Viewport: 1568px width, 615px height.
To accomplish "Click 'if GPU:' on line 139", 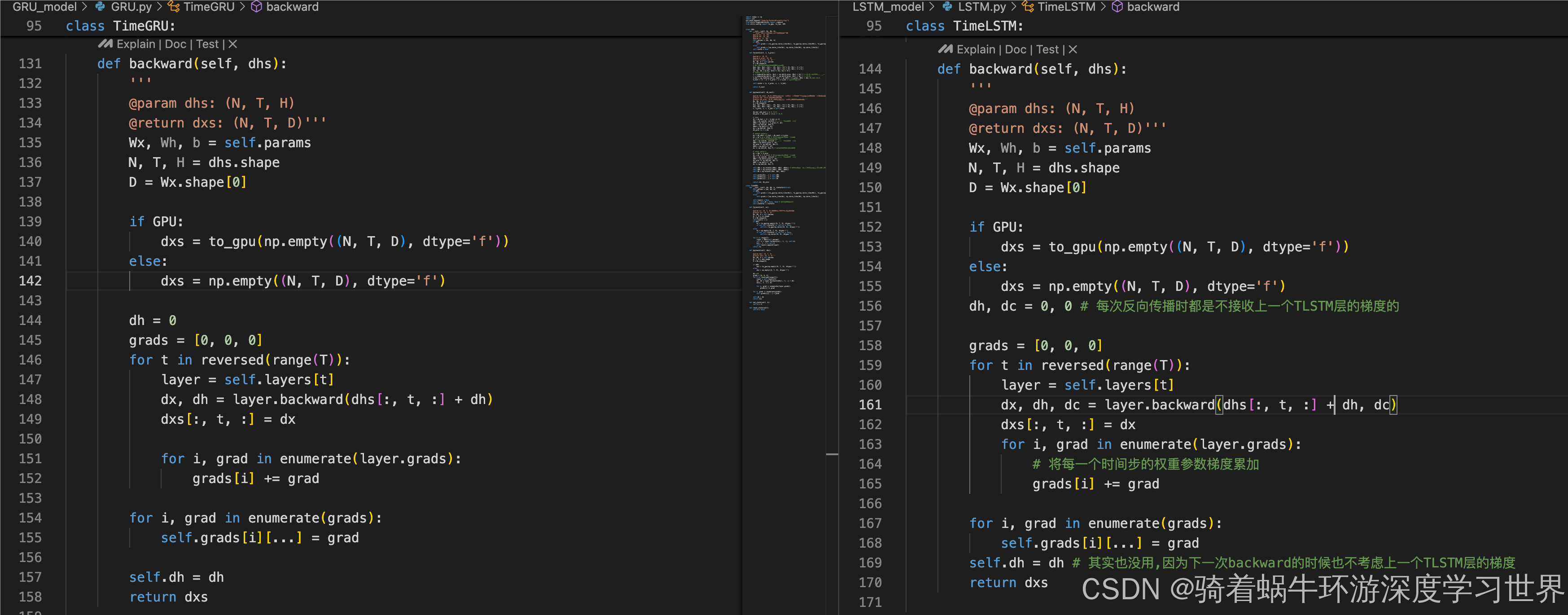I will pyautogui.click(x=156, y=222).
